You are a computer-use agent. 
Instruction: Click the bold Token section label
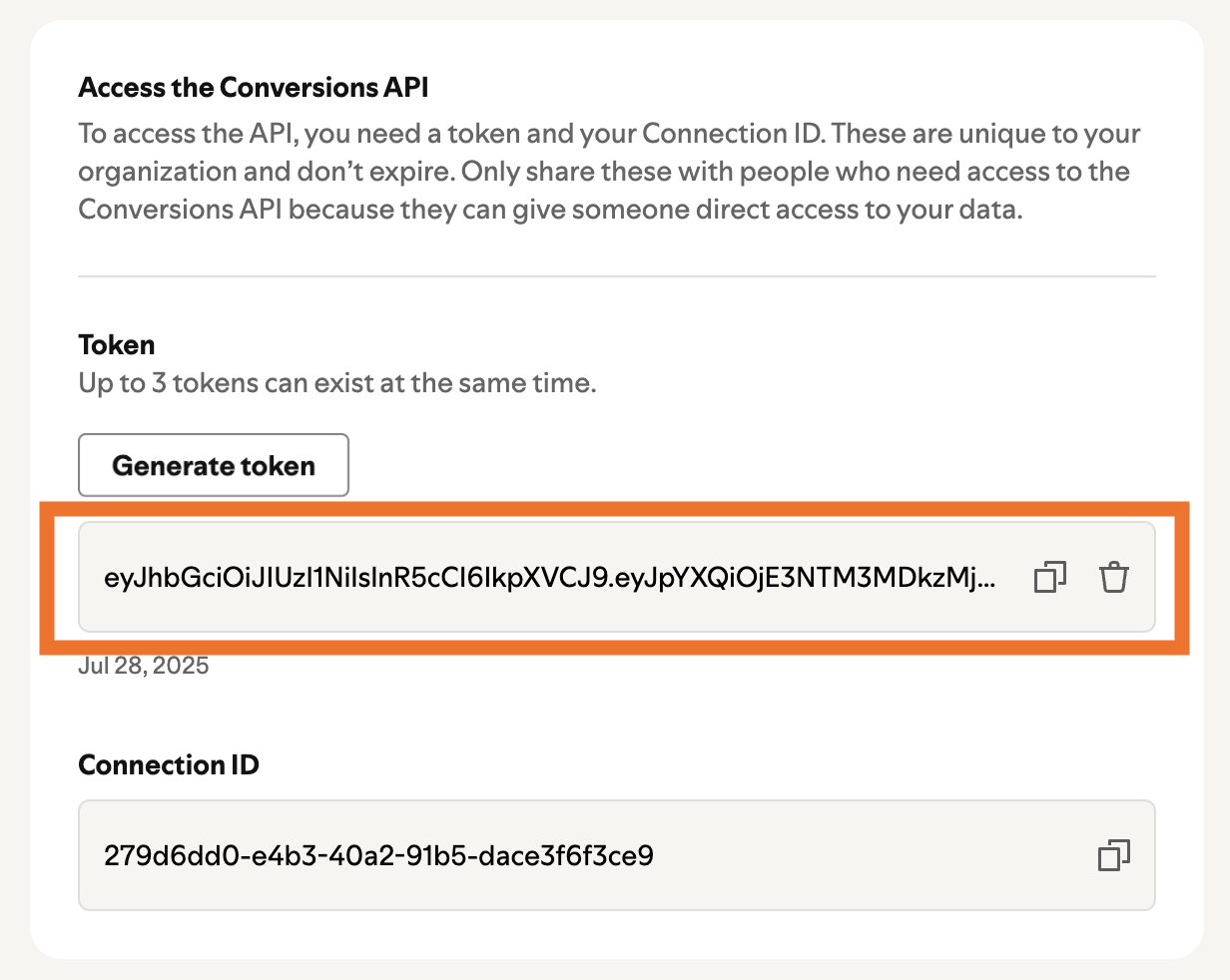[x=117, y=345]
